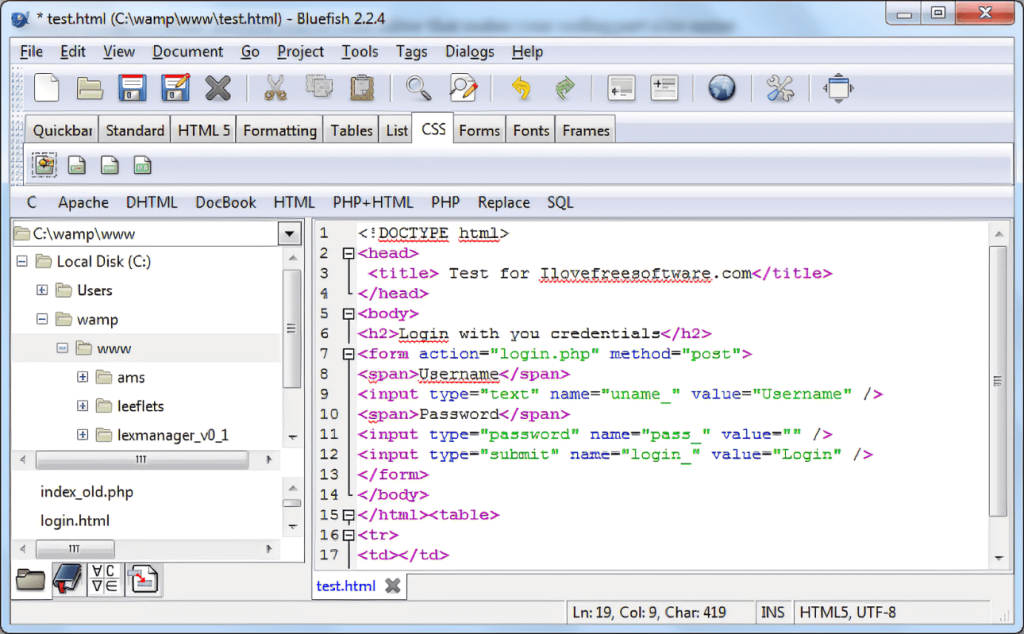Copy the selection using the Copy toolbar icon
This screenshot has width=1024, height=634.
click(319, 87)
